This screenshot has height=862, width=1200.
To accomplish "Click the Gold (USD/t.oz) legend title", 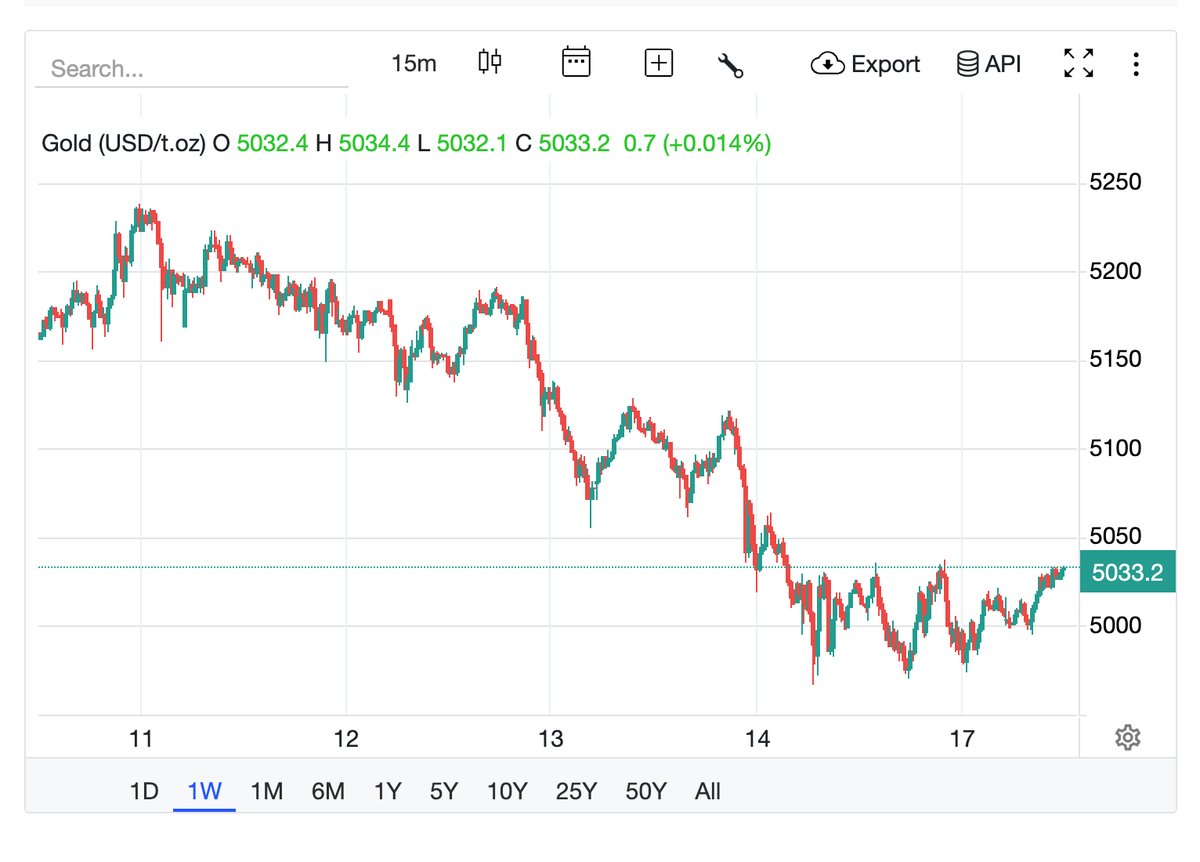I will coord(123,143).
